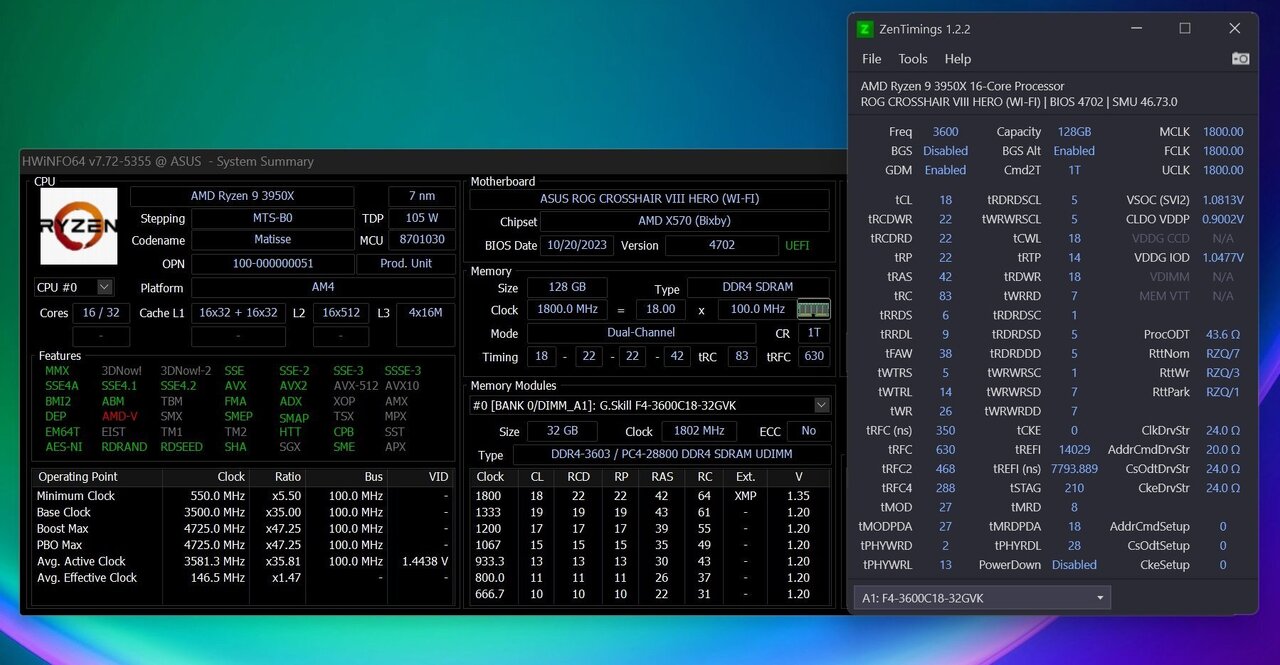Maximize the ZenTimings window
The width and height of the screenshot is (1280, 665).
[1185, 29]
